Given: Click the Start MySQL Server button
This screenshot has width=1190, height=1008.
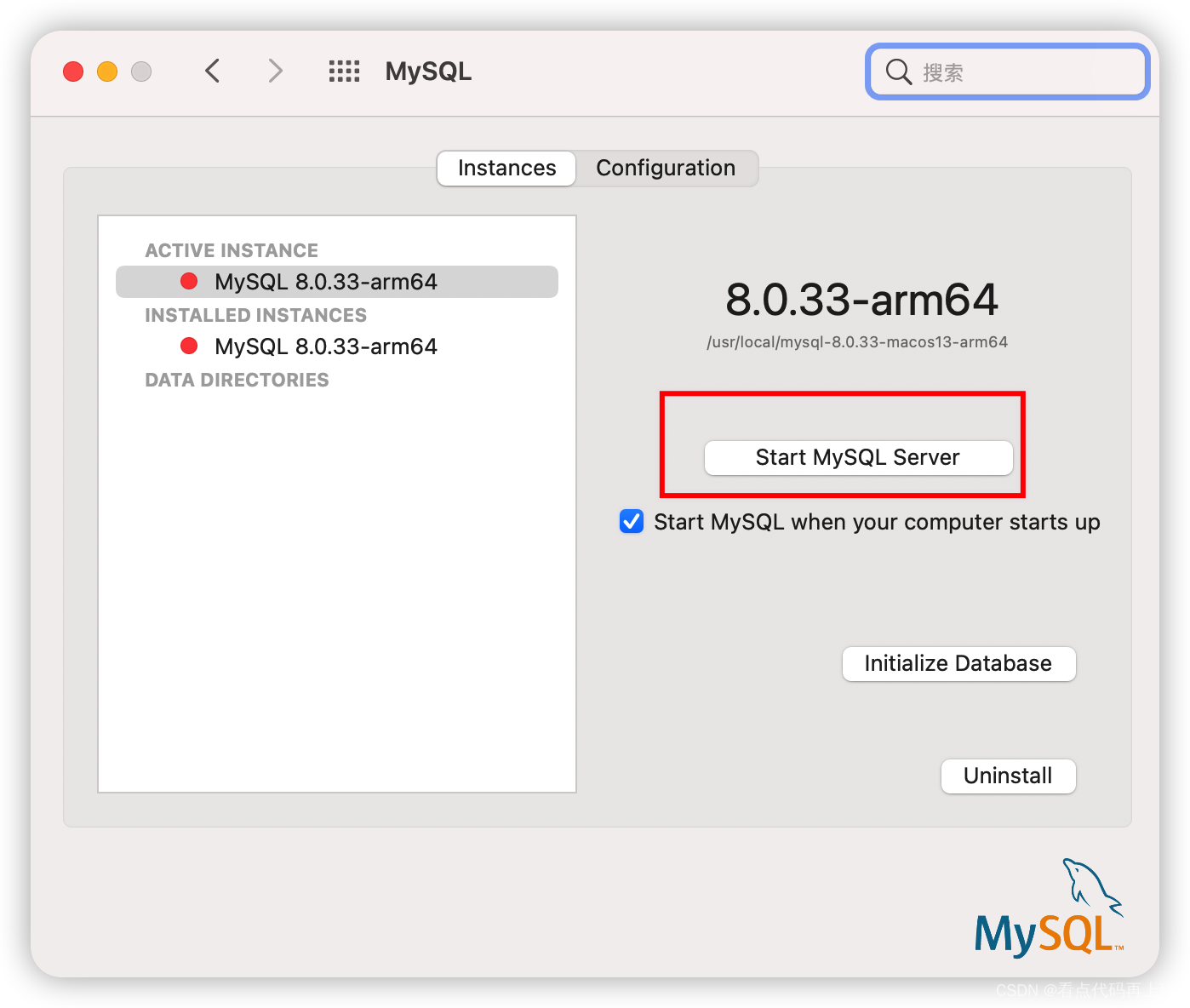Looking at the screenshot, I should click(x=858, y=457).
